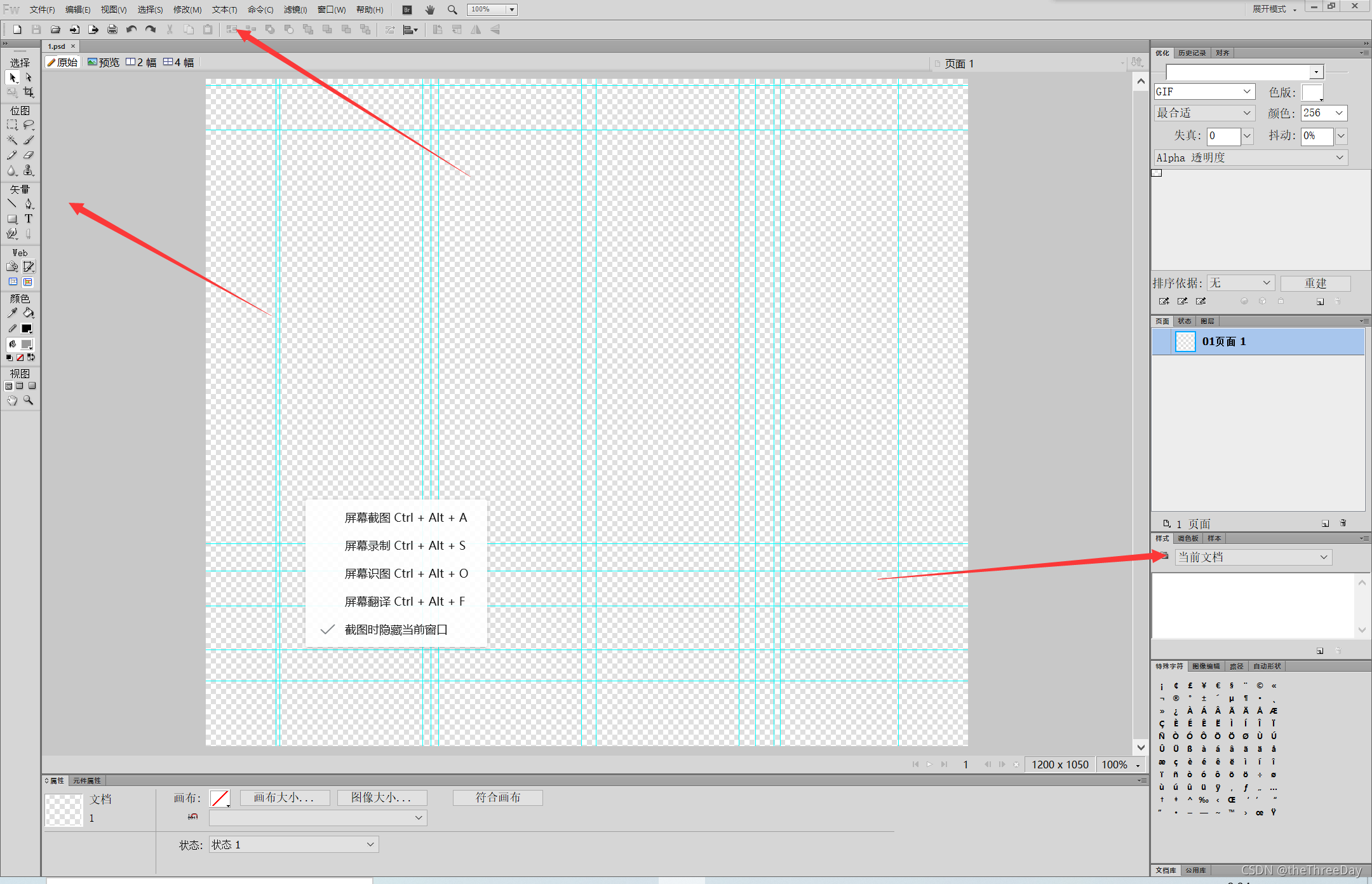Click the 画布大小... button
This screenshot has width=1372, height=884.
point(285,798)
